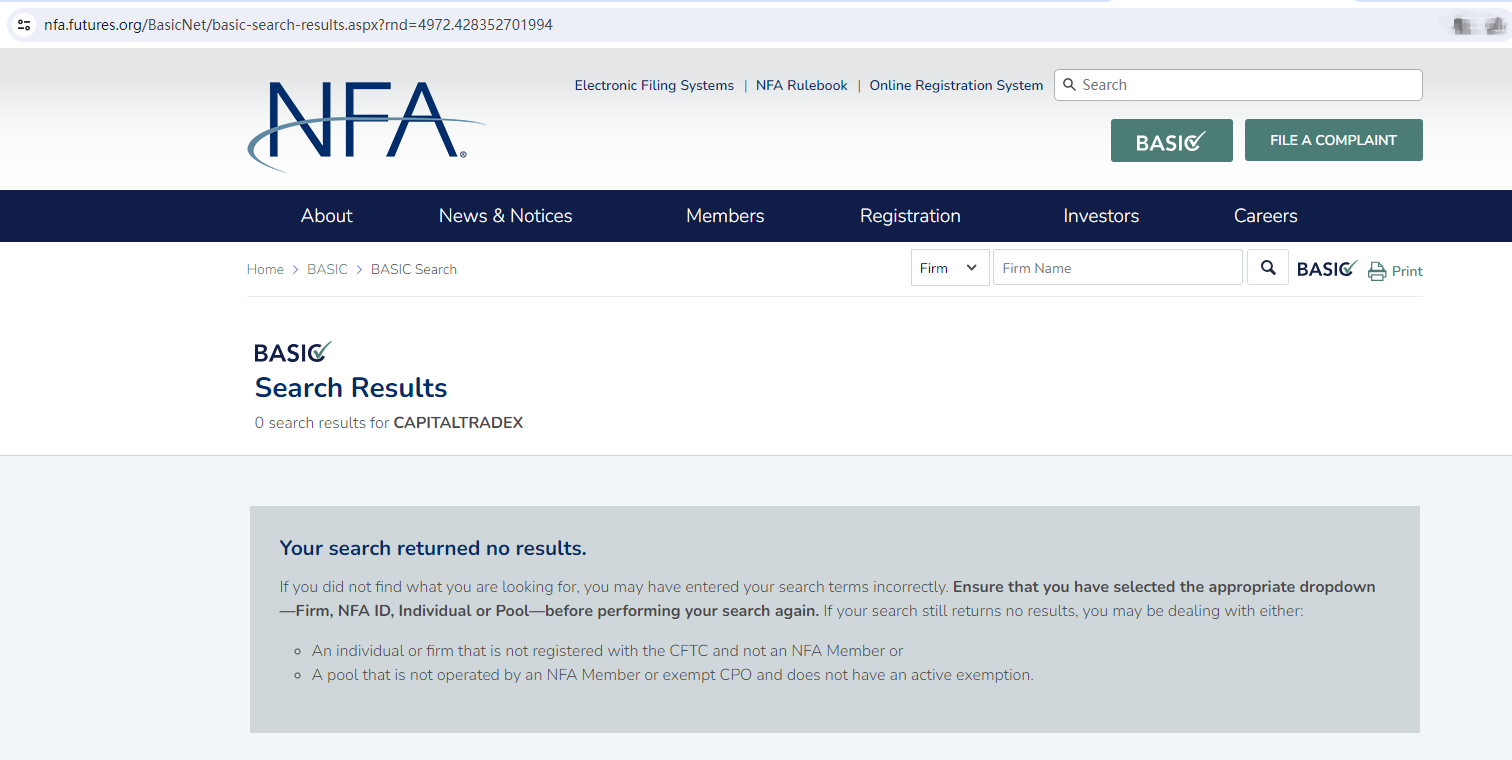Click the 'not registered with the CFTC' bullet

pyautogui.click(x=608, y=651)
